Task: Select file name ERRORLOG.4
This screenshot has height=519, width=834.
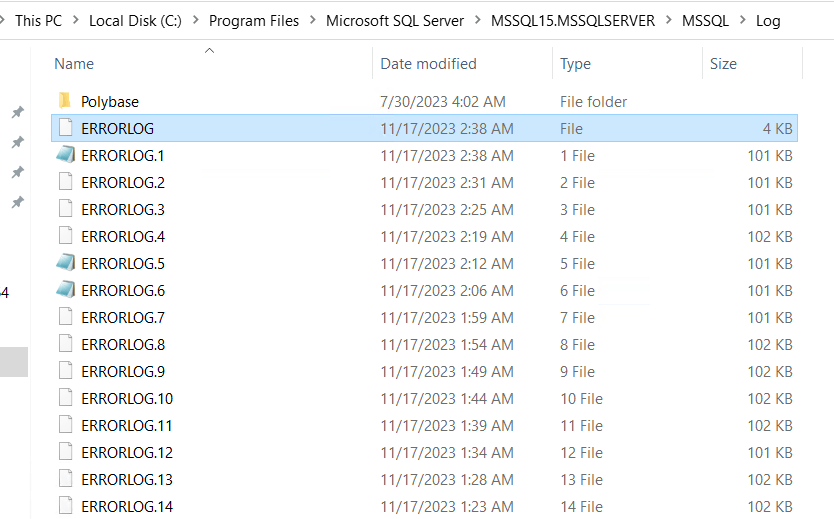Action: [123, 237]
